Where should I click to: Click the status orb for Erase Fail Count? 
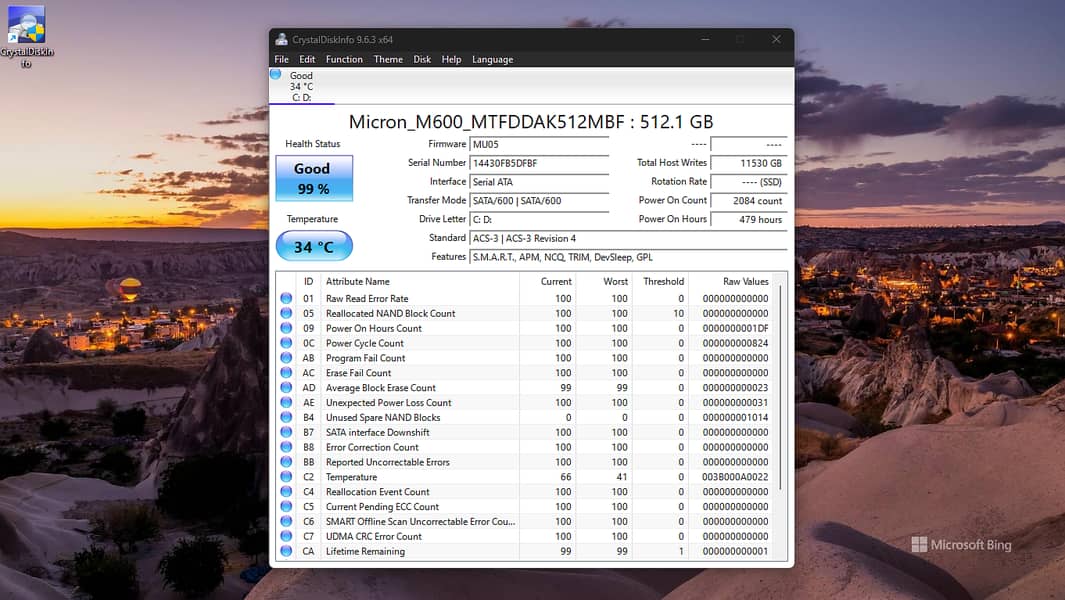tap(286, 373)
